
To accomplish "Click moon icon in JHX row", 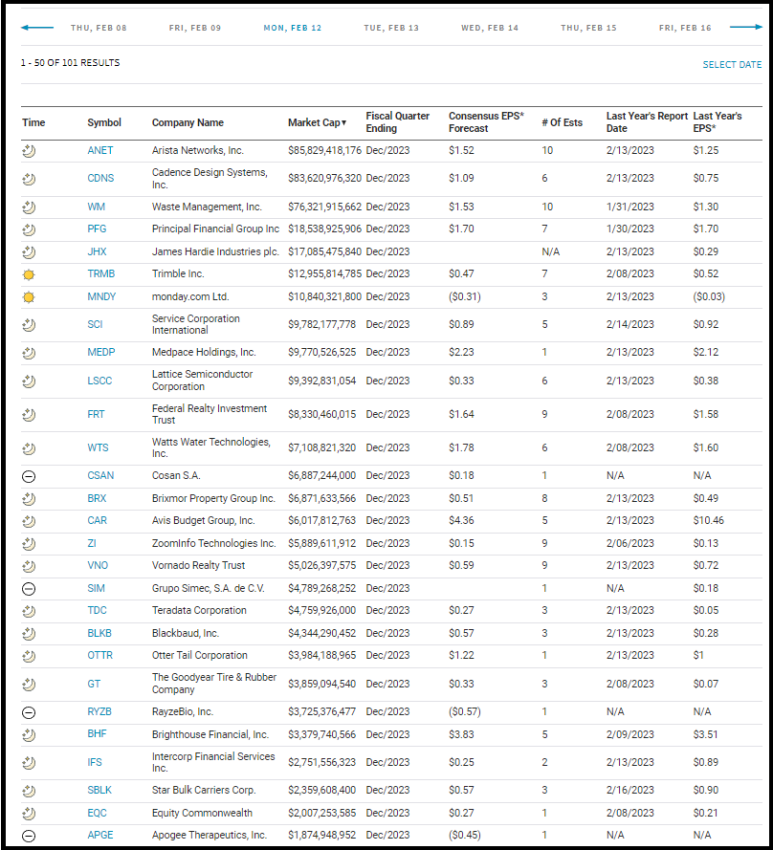I will (x=29, y=252).
